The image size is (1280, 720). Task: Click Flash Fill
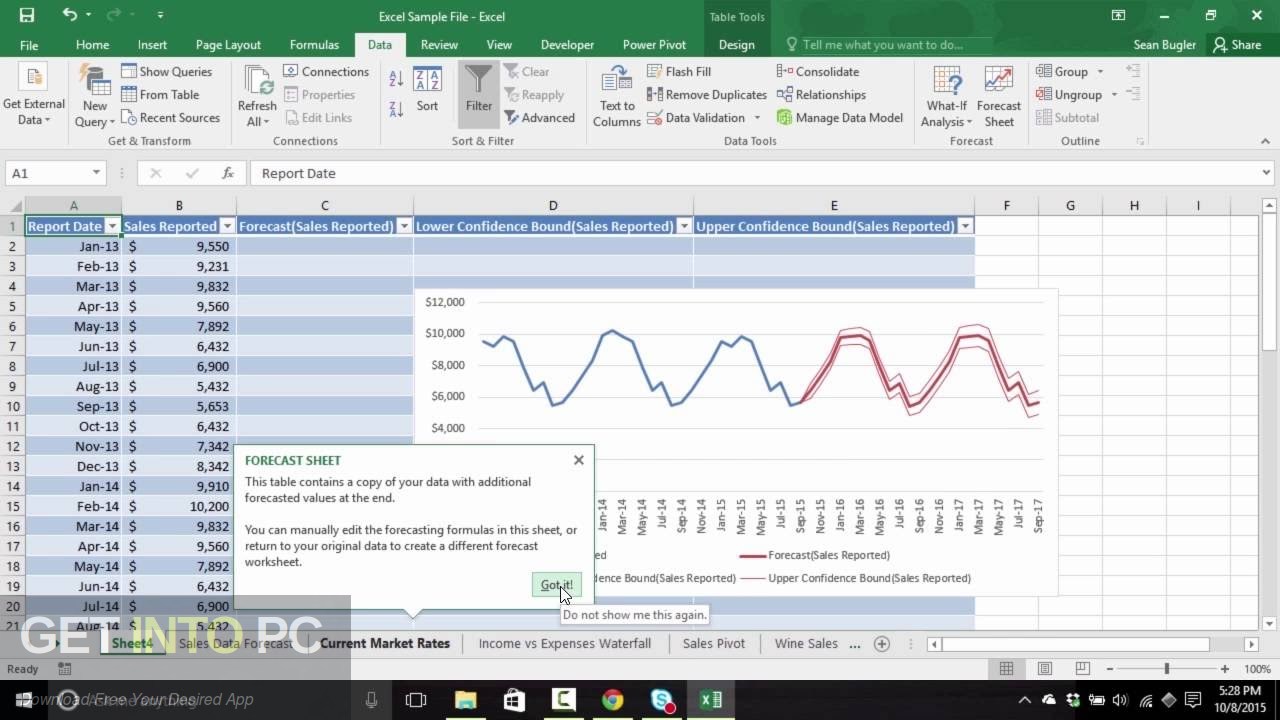(679, 71)
